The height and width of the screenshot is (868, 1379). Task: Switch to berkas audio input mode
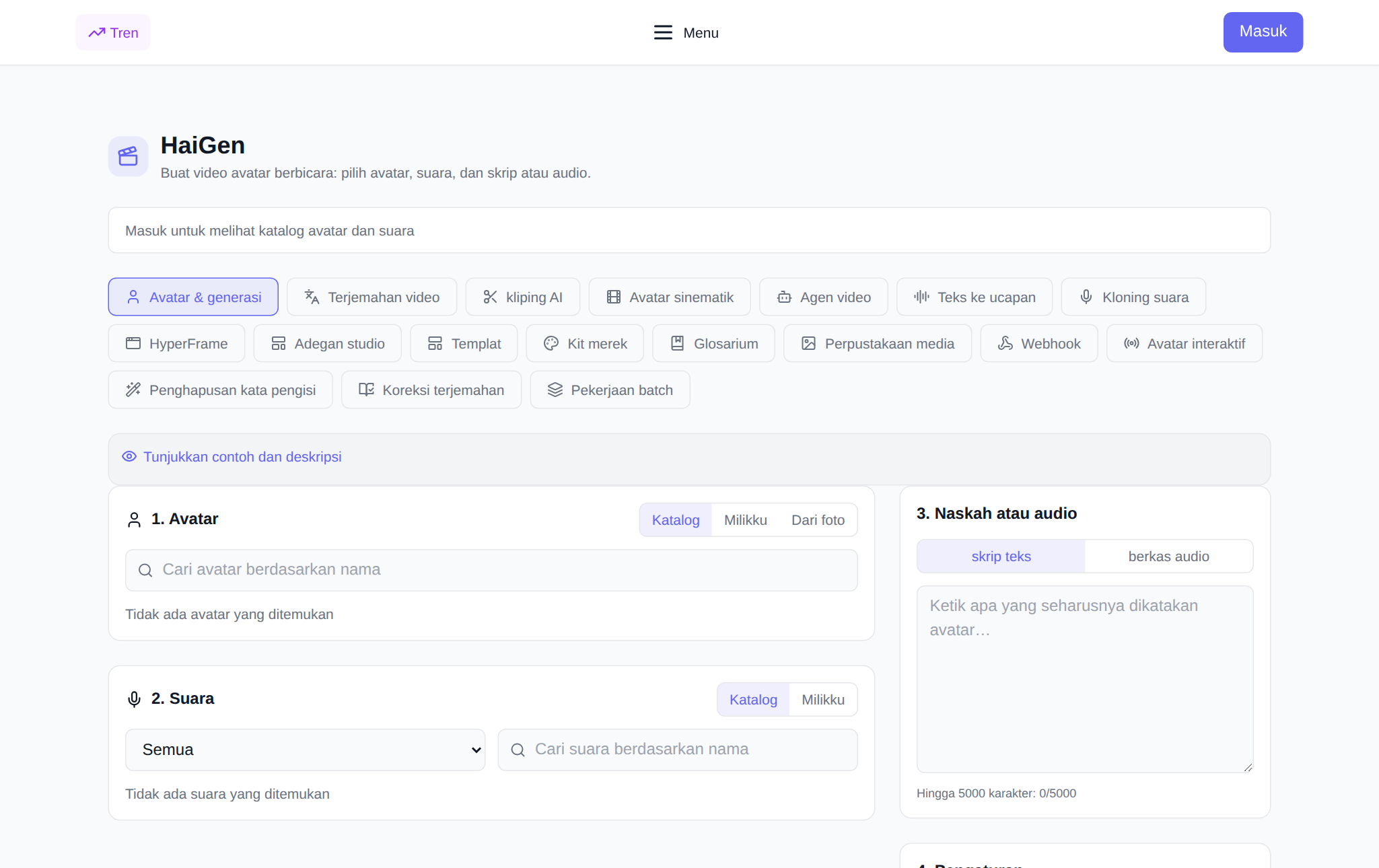[1169, 556]
